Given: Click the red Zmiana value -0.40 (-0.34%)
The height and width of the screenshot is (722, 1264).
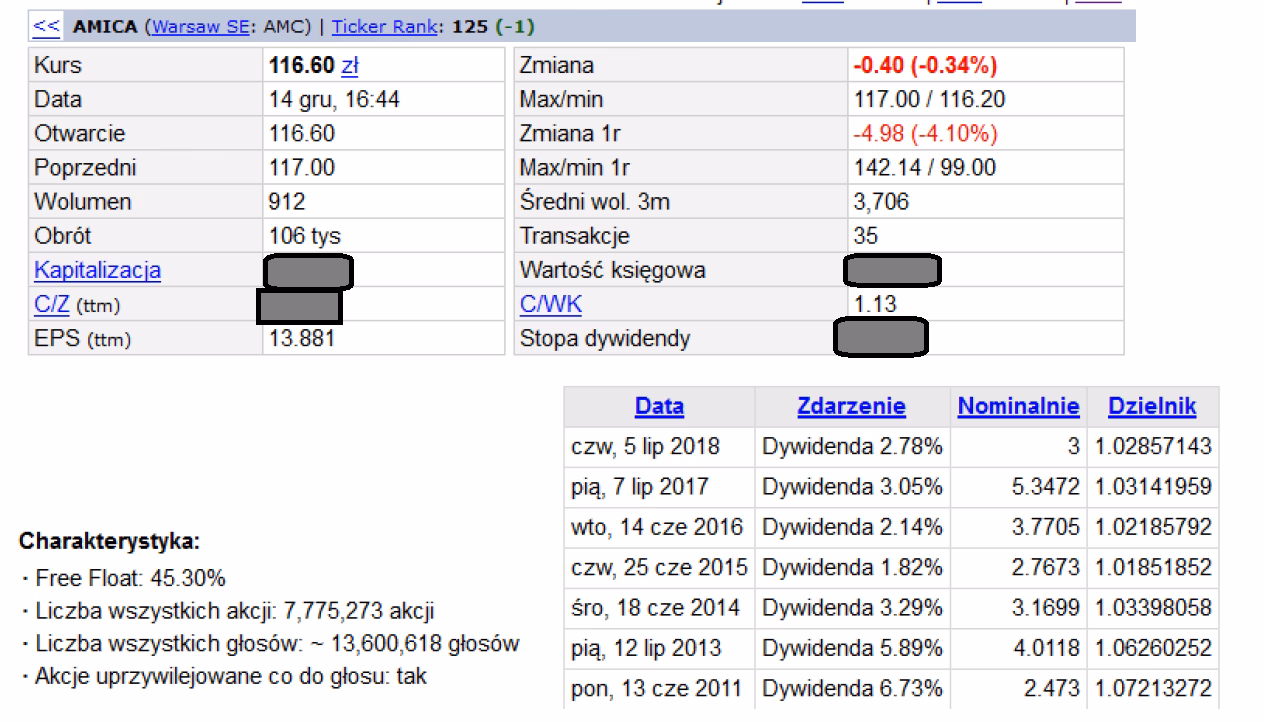Looking at the screenshot, I should 924,66.
